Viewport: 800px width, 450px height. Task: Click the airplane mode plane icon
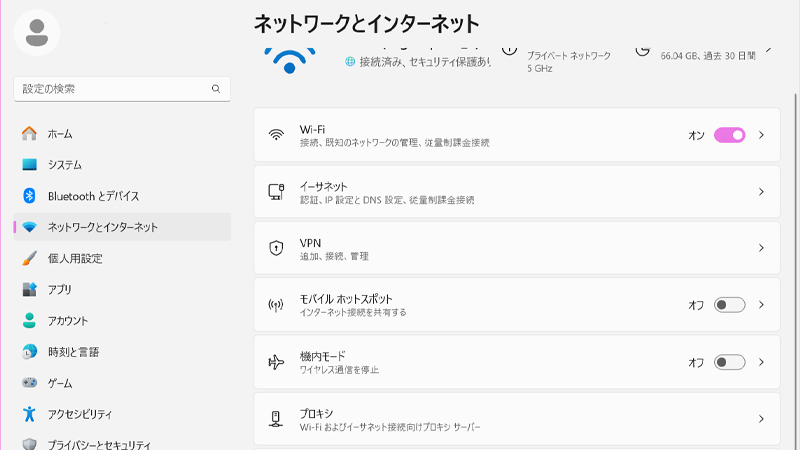(x=276, y=362)
